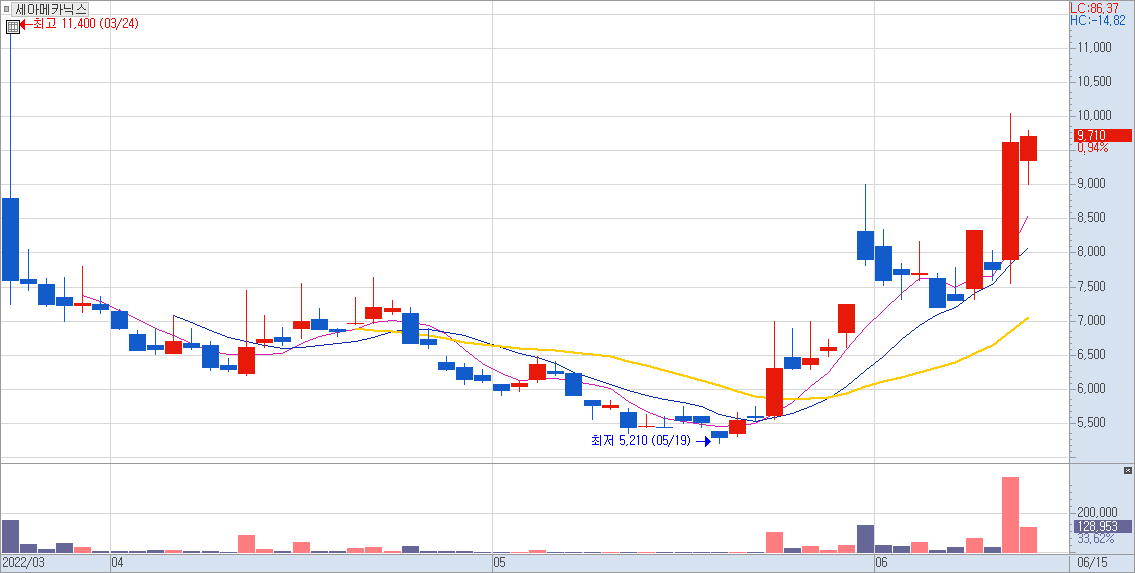1135x573 pixels.
Task: Click the 6,500 price axis label
Action: tap(1092, 355)
